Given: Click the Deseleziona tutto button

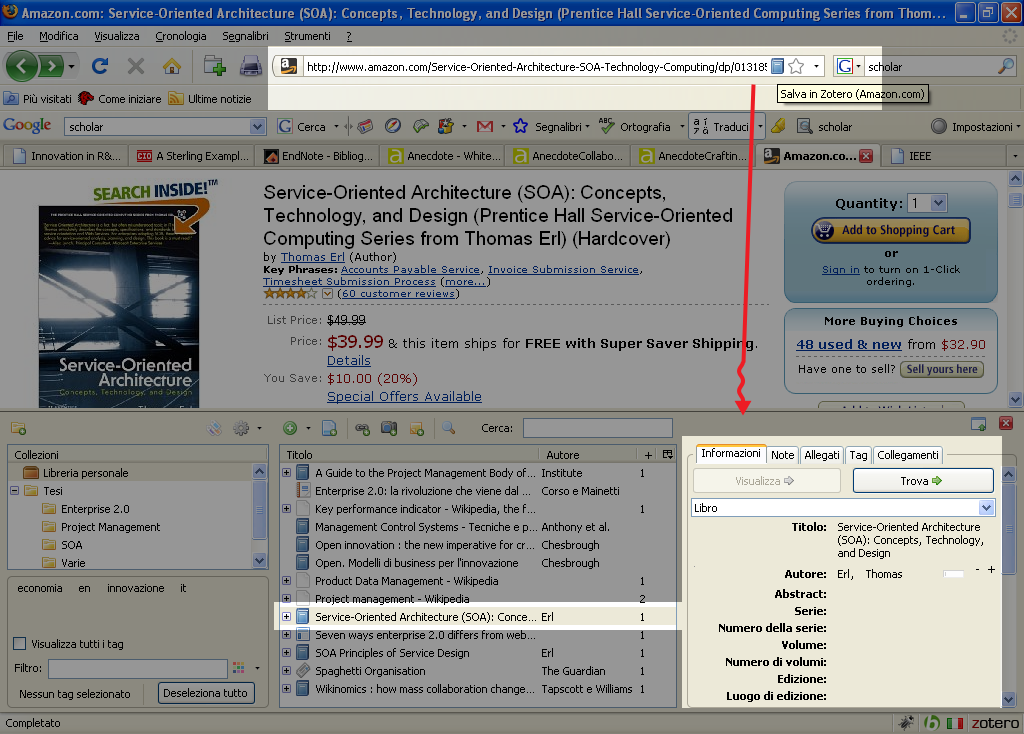Looking at the screenshot, I should 205,693.
